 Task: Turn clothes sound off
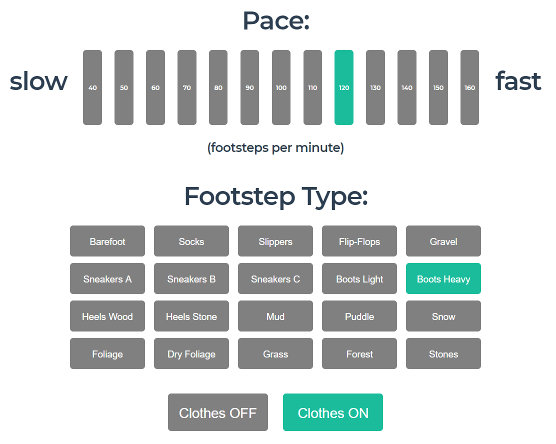[218, 412]
